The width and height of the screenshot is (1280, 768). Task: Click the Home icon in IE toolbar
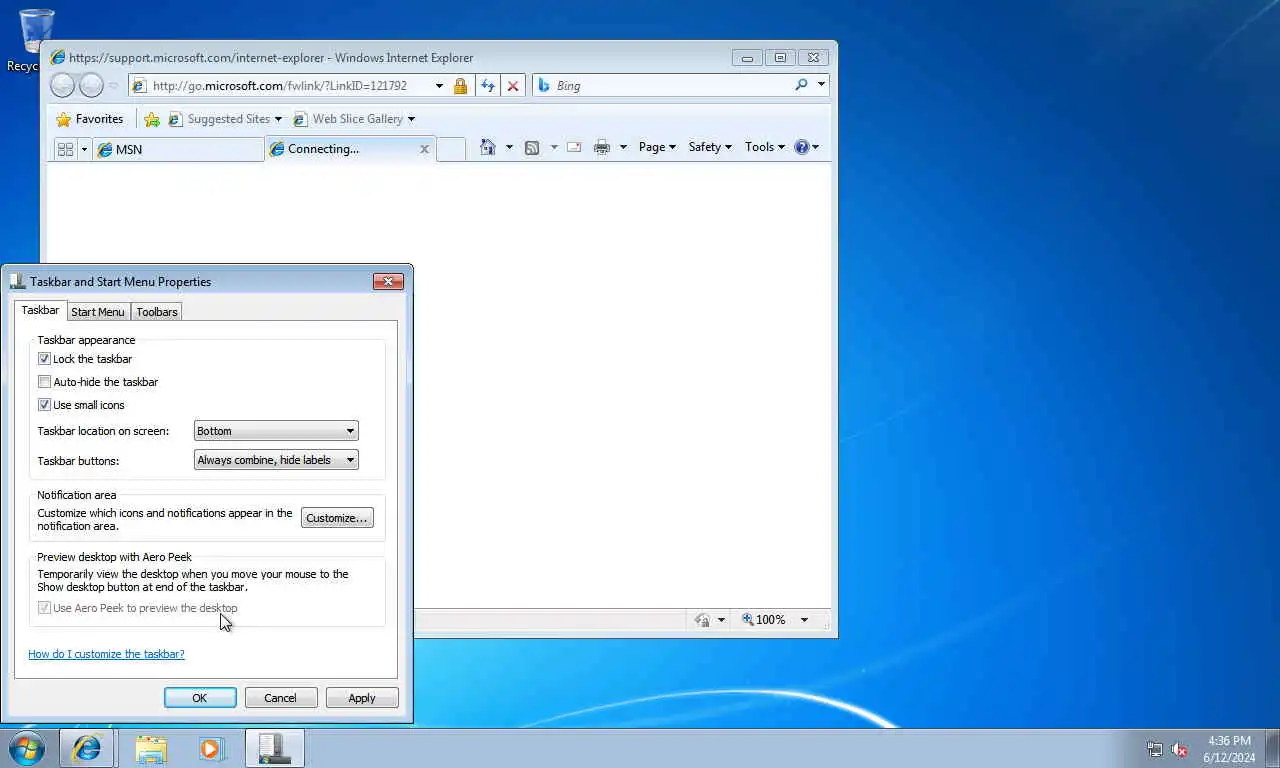(488, 147)
